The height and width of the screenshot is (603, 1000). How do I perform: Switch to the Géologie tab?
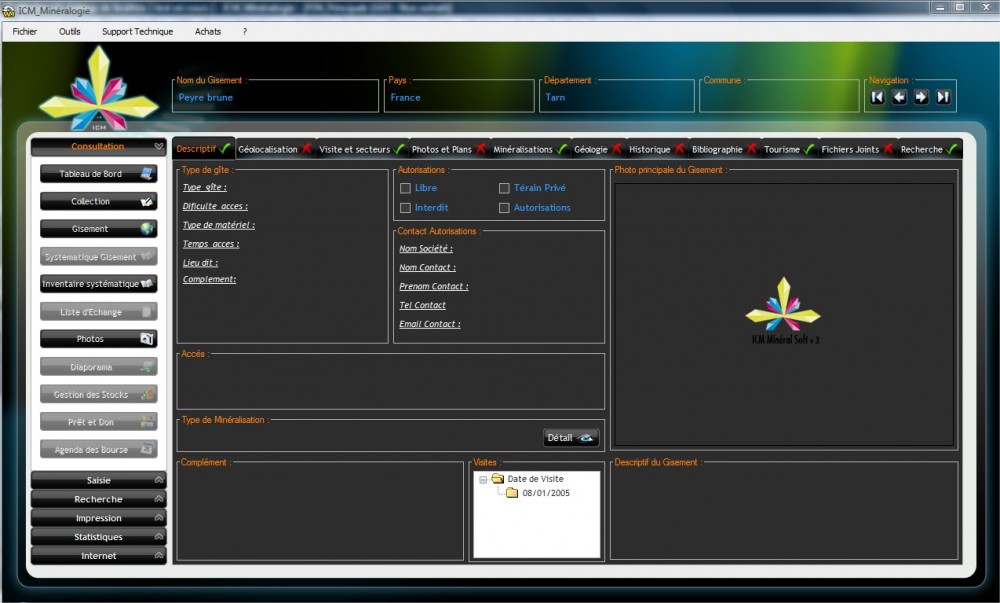pos(598,149)
